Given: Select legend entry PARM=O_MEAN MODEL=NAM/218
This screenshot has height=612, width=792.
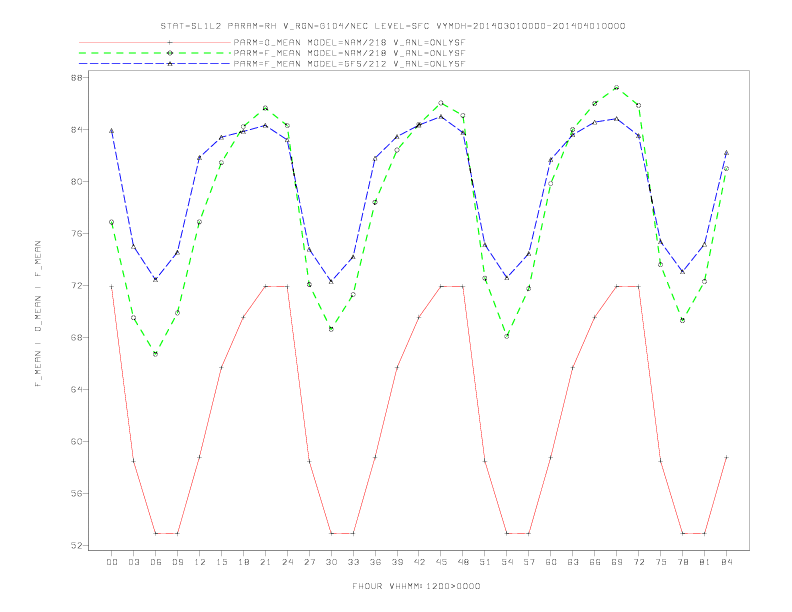Looking at the screenshot, I should [349, 42].
